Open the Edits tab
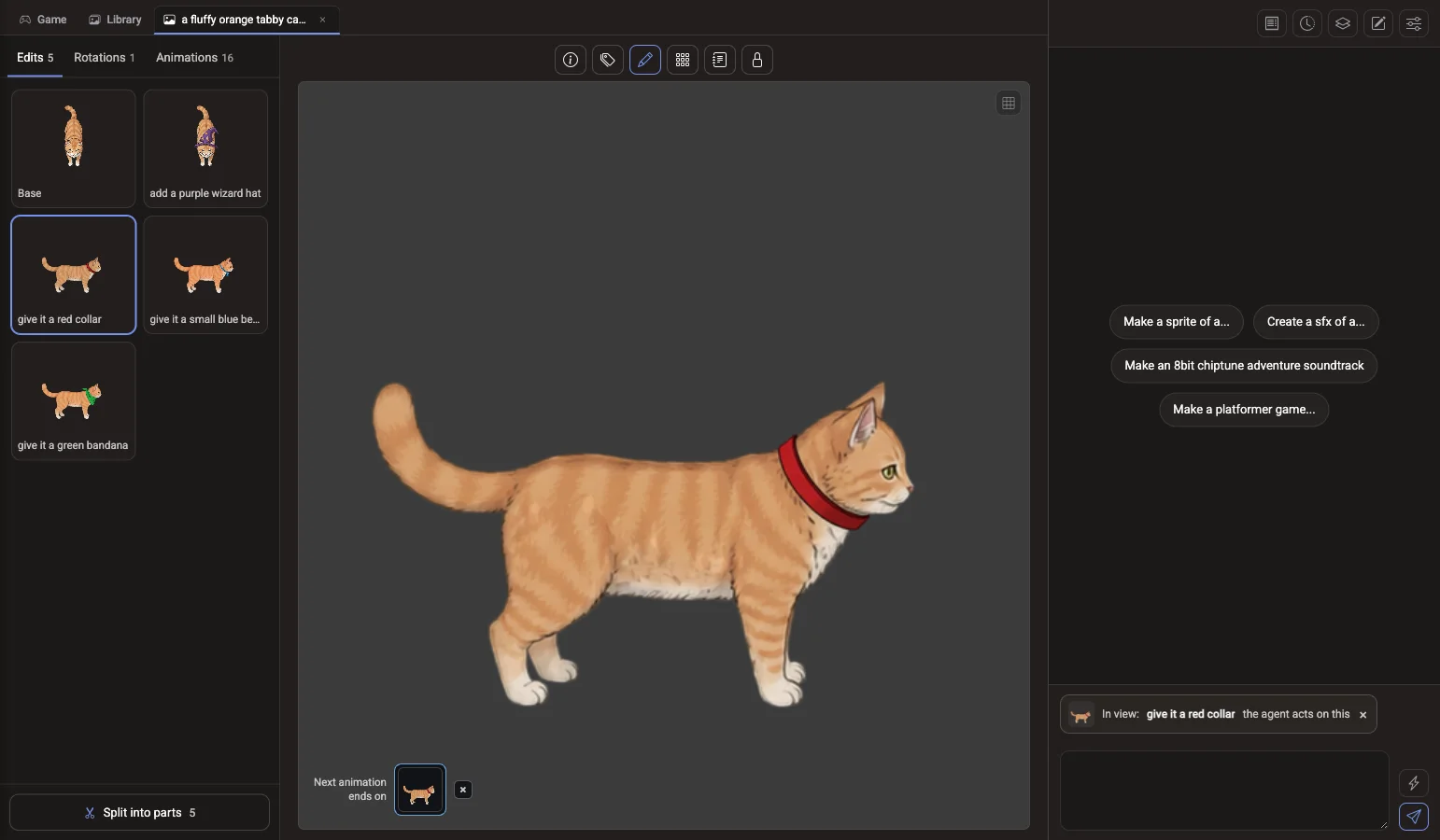 click(35, 58)
